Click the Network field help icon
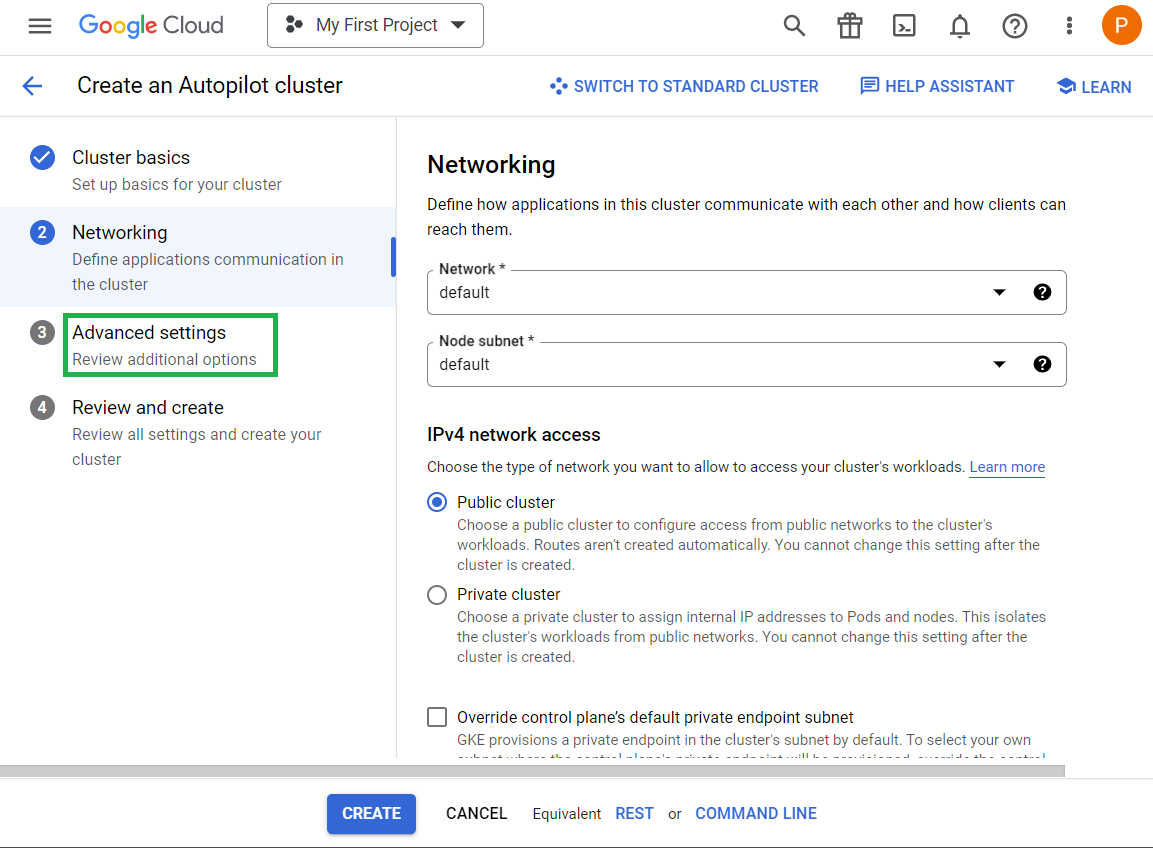Viewport: 1153px width, 848px height. pos(1042,292)
